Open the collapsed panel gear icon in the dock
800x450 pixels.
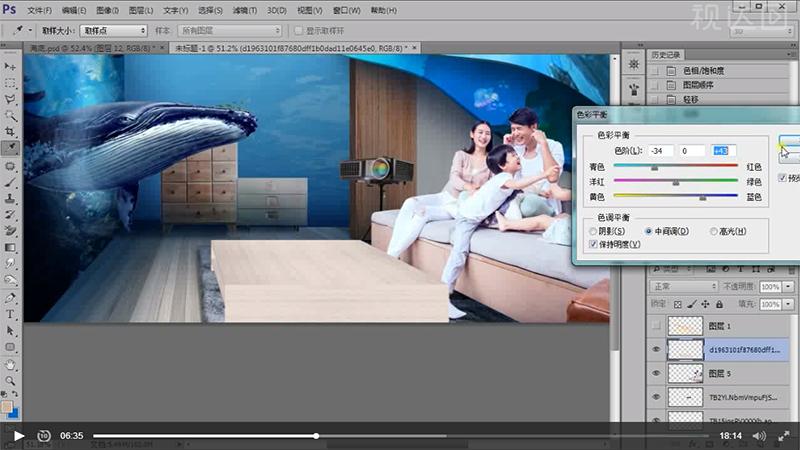pyautogui.click(x=634, y=64)
